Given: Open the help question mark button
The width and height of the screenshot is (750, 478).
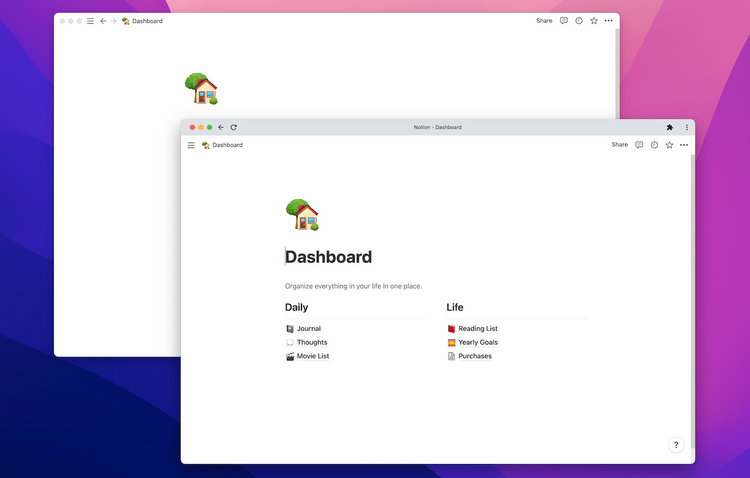Looking at the screenshot, I should pos(676,445).
